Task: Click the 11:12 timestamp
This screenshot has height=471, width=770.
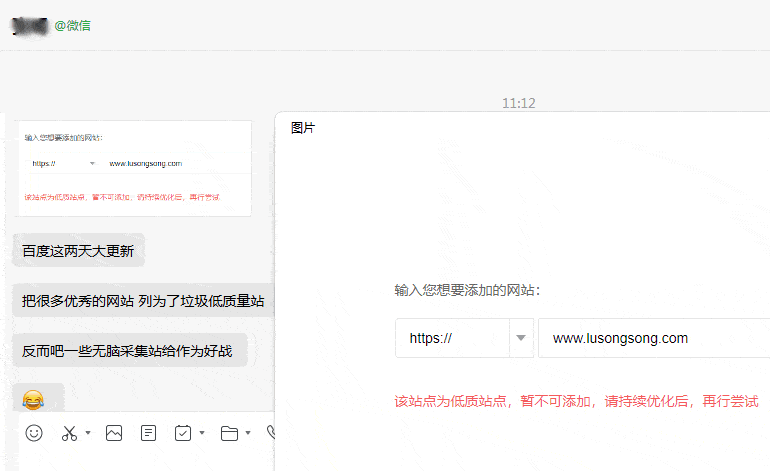Action: click(519, 103)
